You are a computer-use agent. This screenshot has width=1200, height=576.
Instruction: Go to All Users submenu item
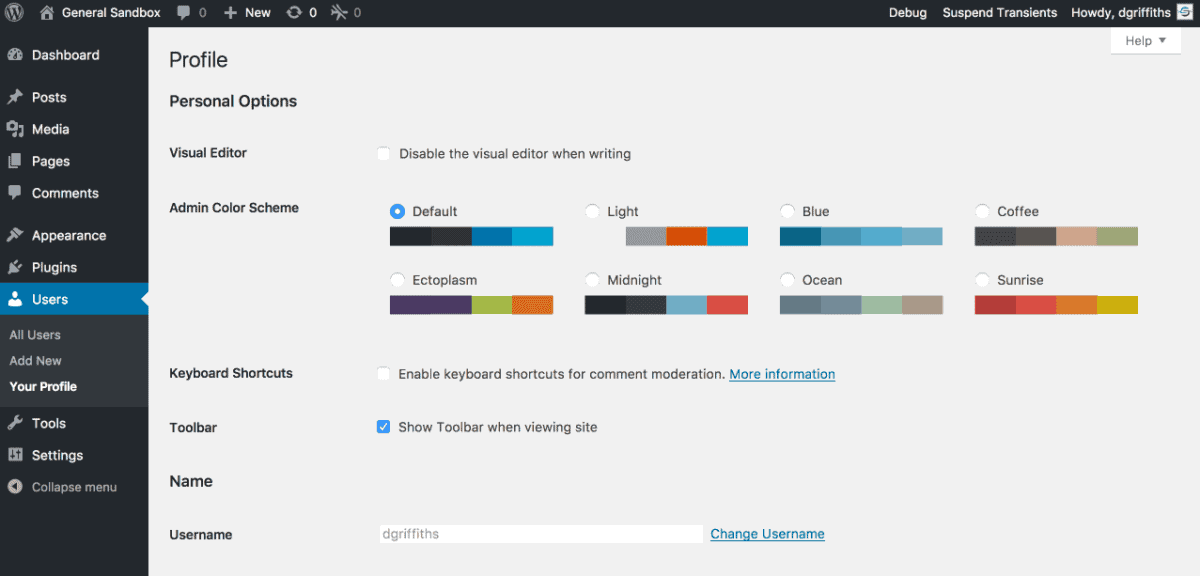tap(35, 335)
